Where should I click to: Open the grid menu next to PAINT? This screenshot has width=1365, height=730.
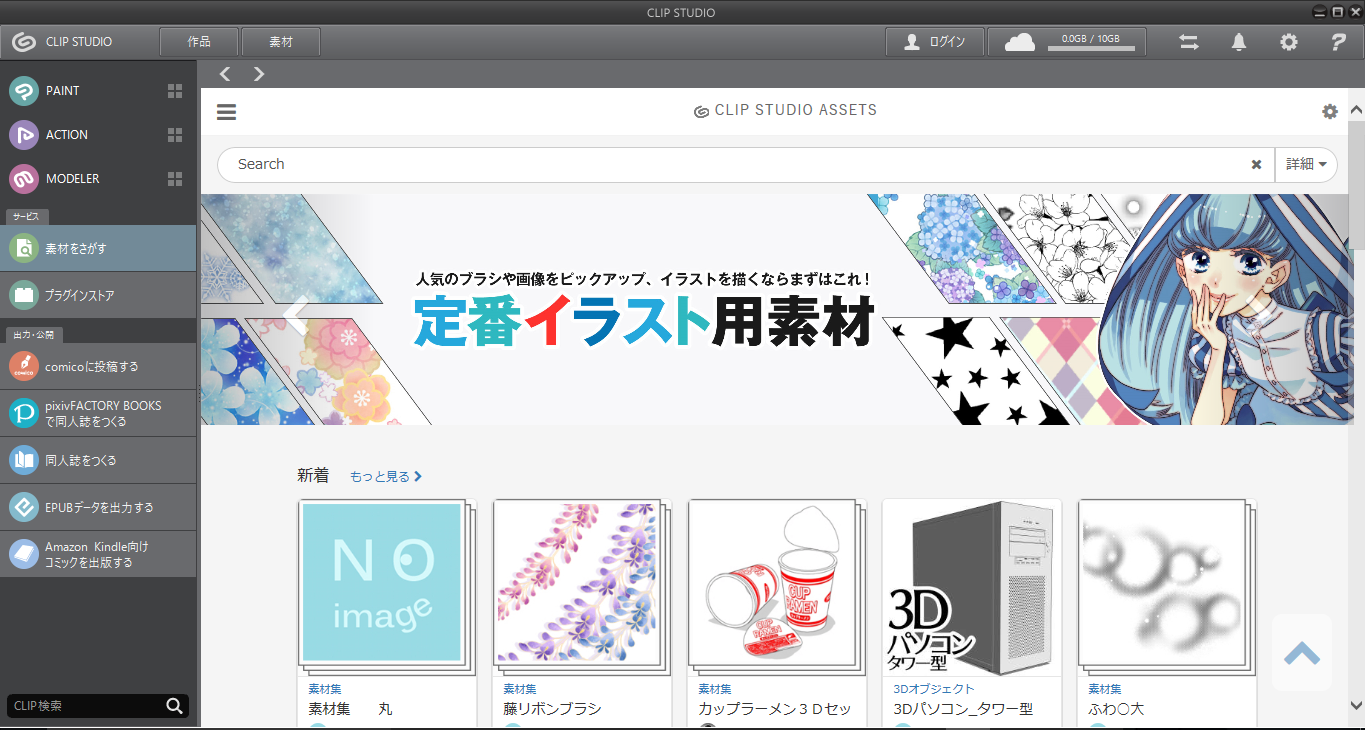pyautogui.click(x=175, y=91)
